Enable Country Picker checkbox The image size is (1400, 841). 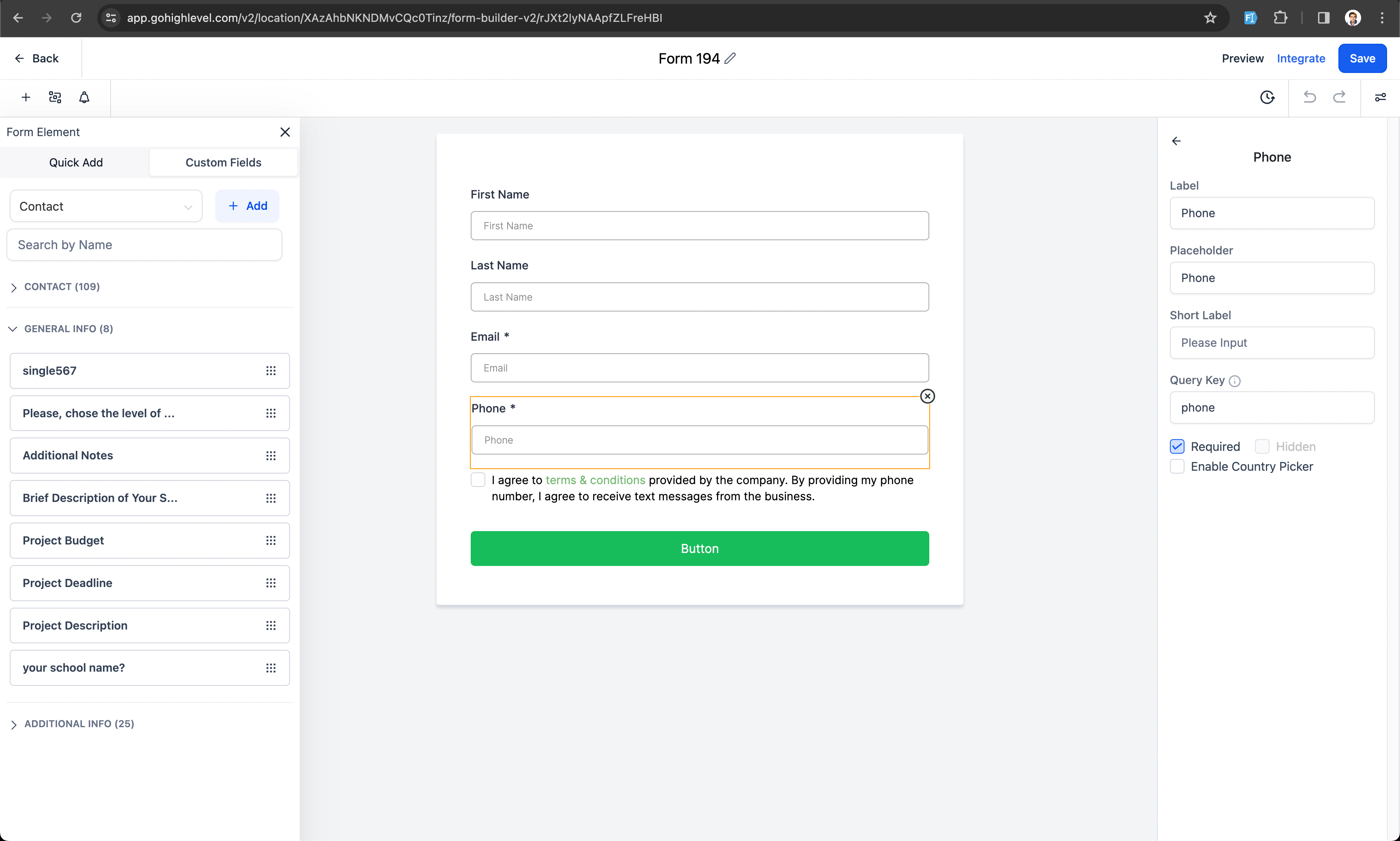click(x=1177, y=466)
